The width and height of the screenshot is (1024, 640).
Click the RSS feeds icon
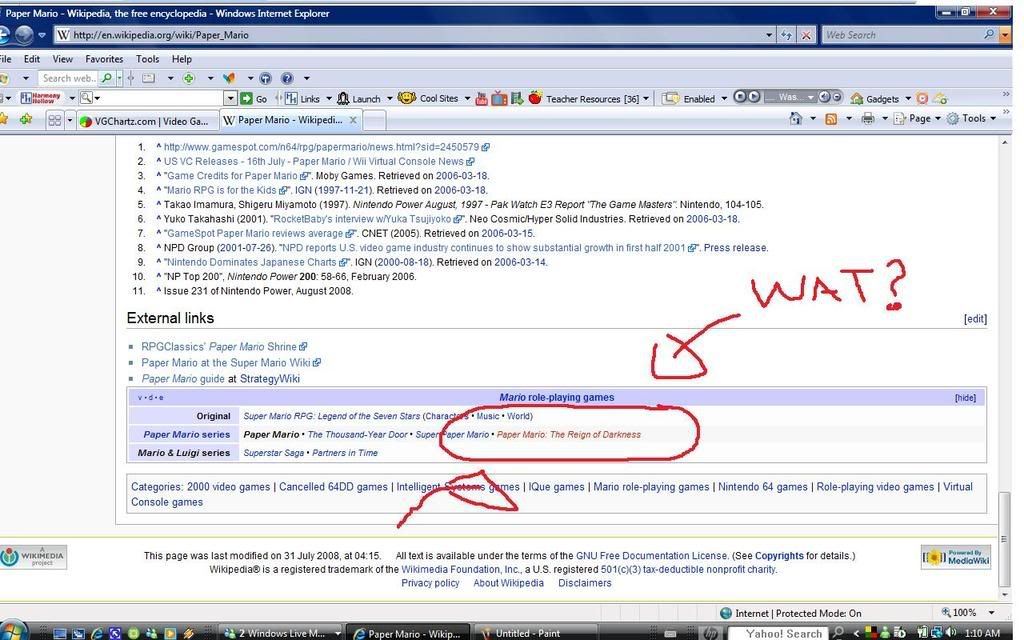point(830,119)
